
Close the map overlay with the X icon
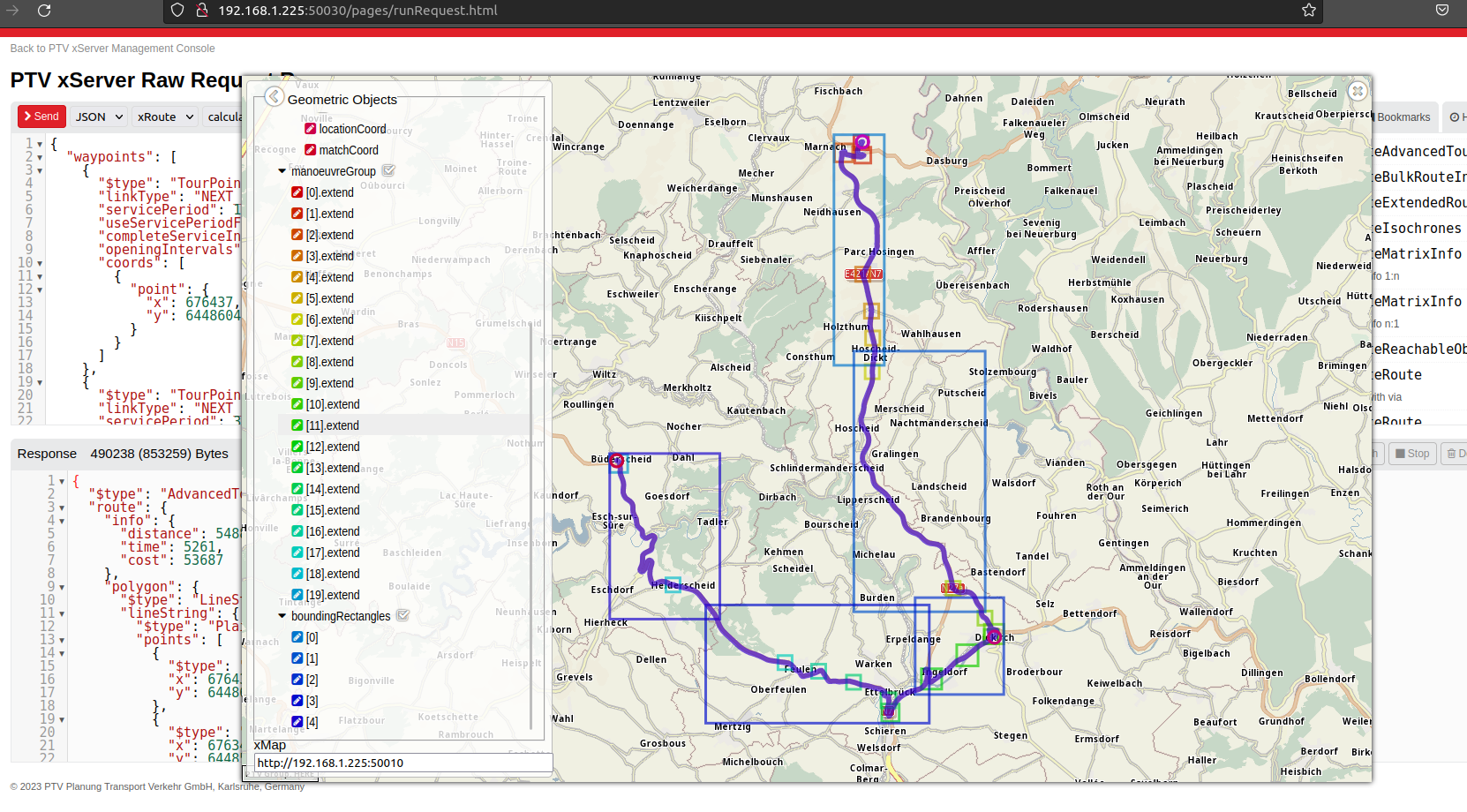point(1358,91)
